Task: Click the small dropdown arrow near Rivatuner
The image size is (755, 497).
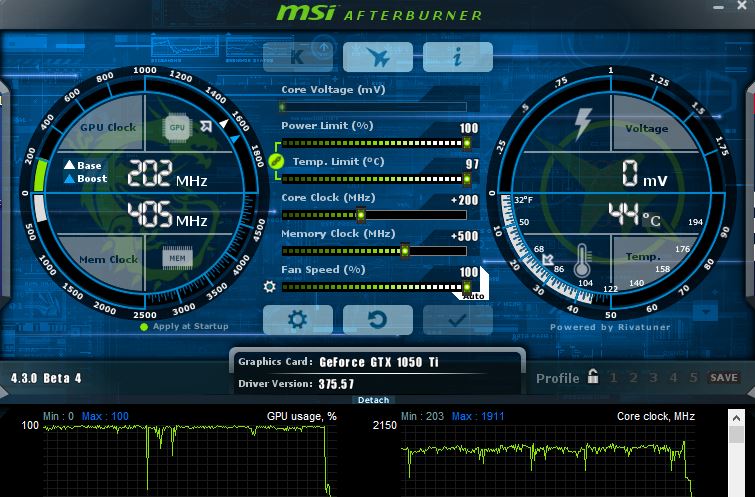Action: pyautogui.click(x=706, y=312)
